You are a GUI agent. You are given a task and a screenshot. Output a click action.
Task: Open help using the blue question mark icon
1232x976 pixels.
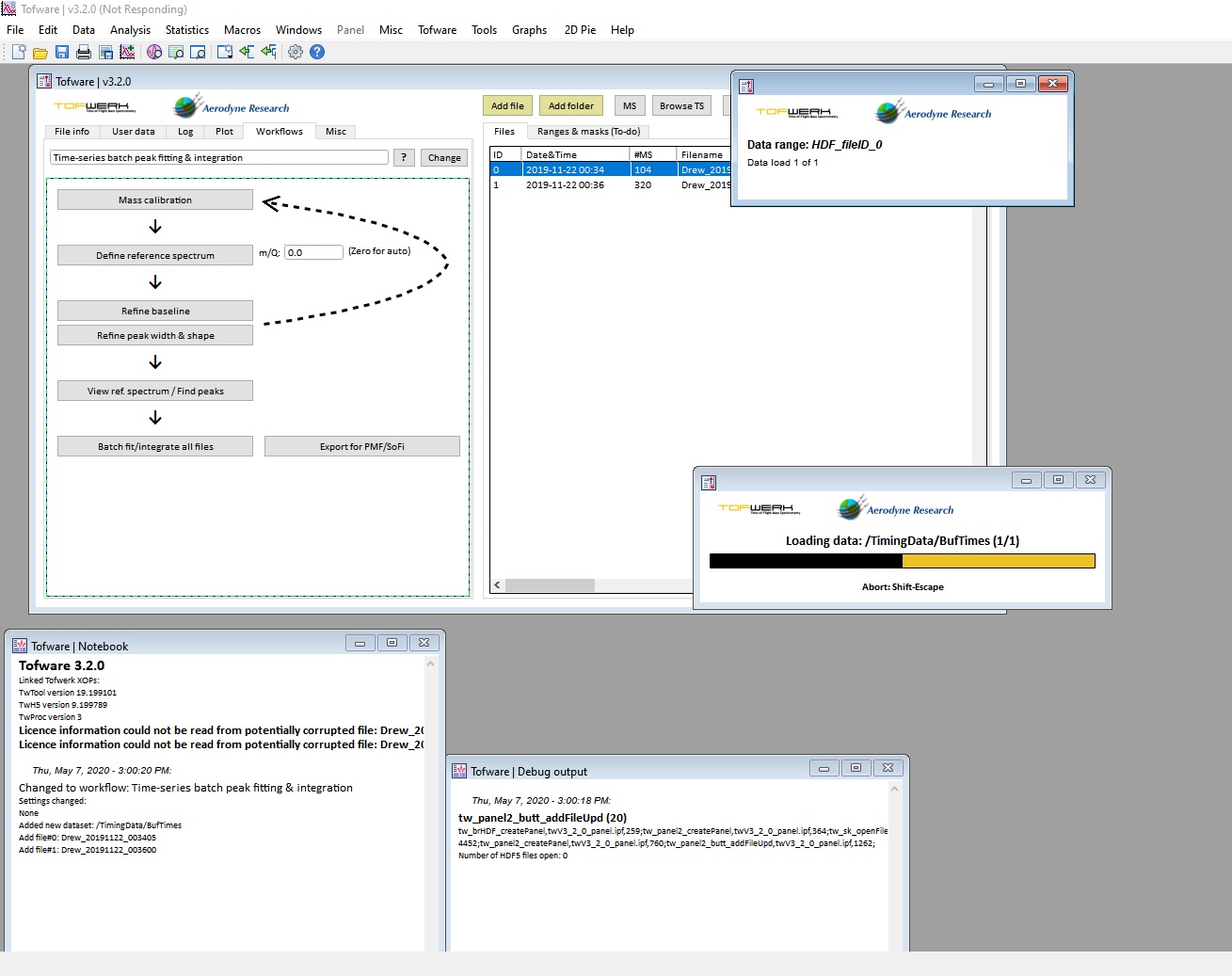pos(317,52)
